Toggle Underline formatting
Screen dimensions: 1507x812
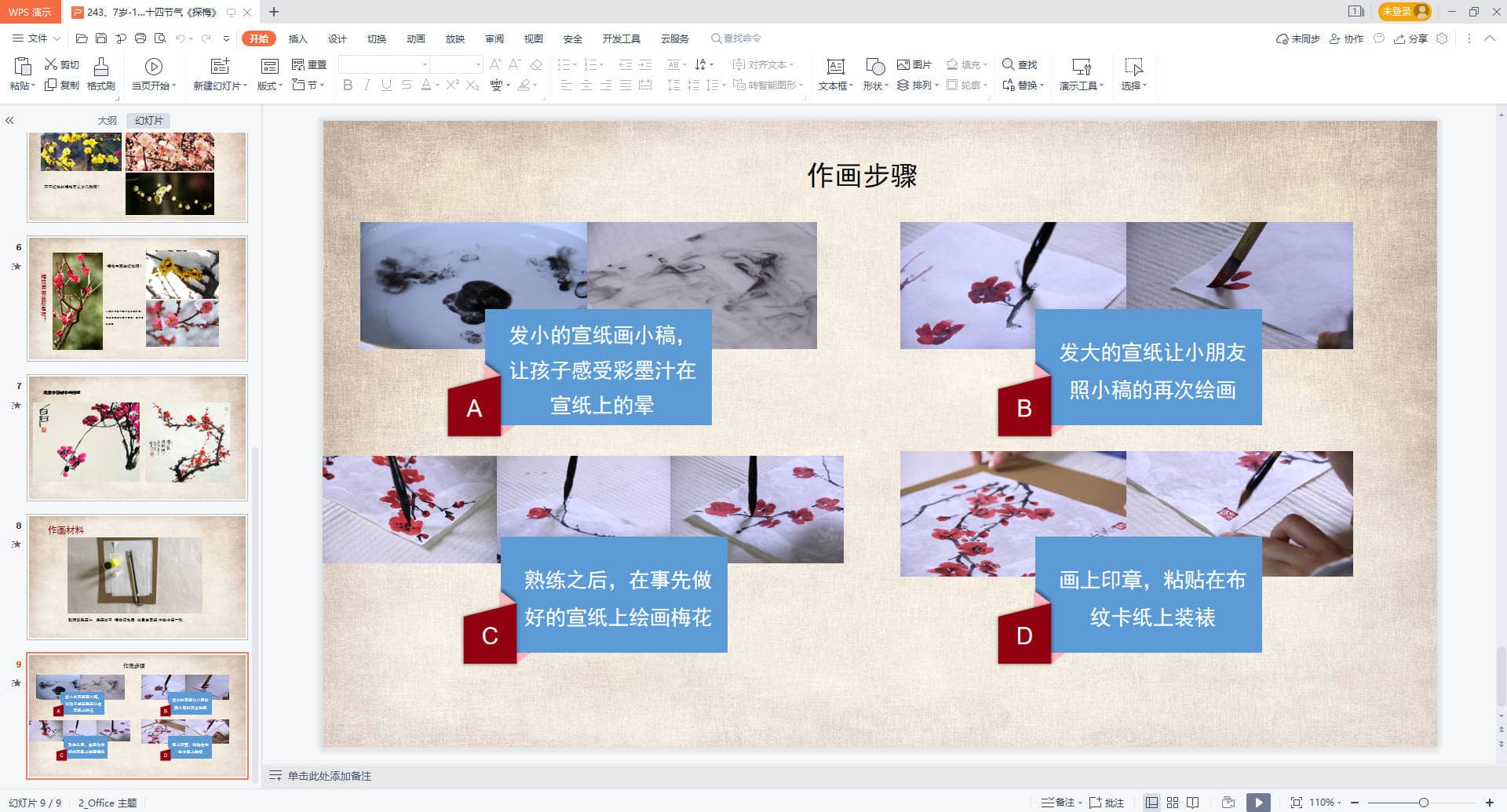point(386,85)
